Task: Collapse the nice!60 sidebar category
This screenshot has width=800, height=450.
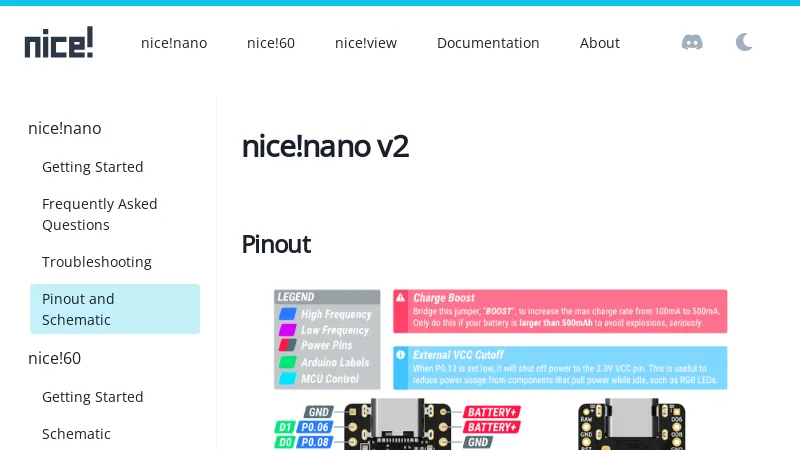Action: [55, 358]
